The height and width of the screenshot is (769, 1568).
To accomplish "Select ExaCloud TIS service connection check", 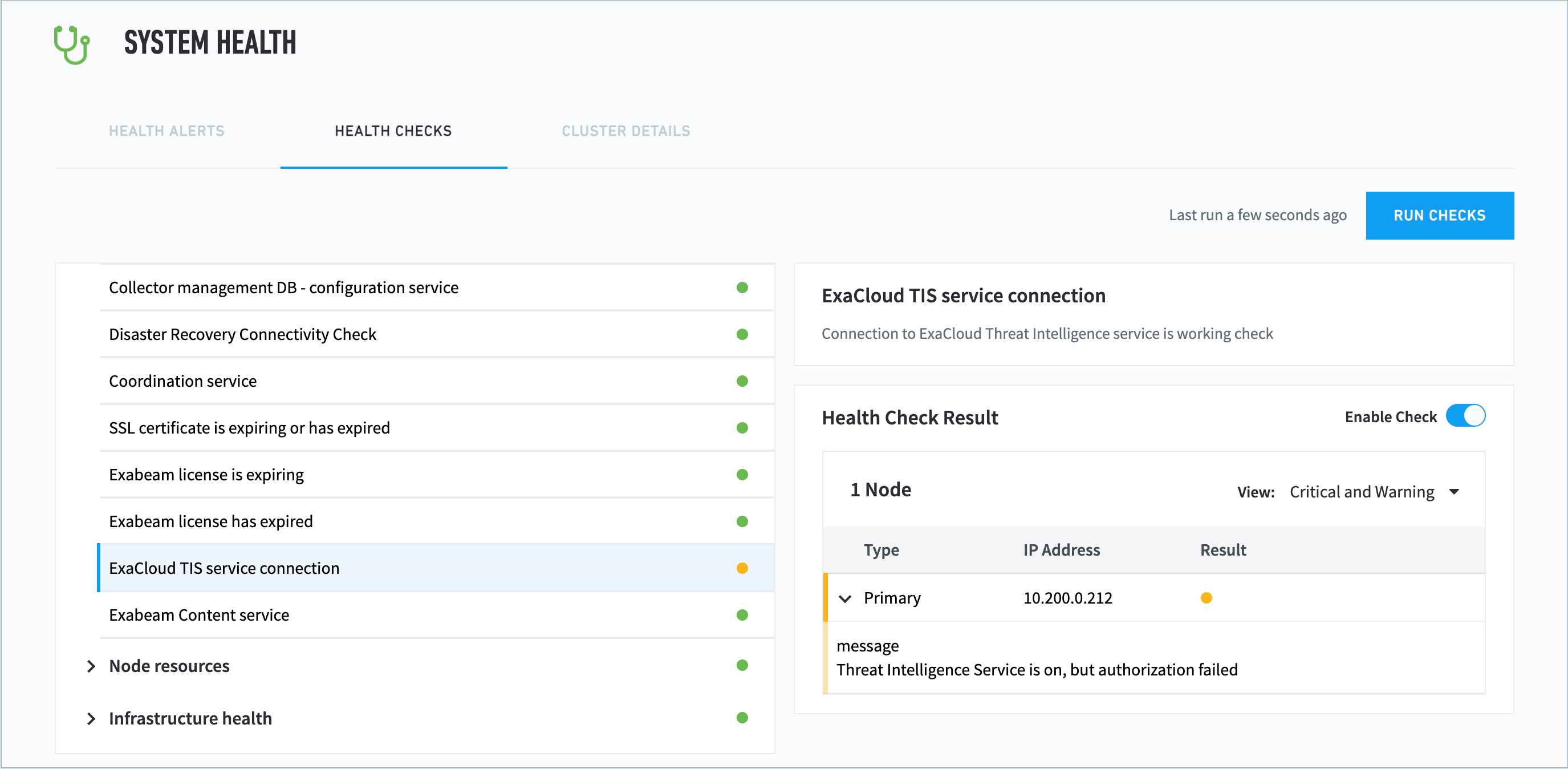I will tap(436, 568).
